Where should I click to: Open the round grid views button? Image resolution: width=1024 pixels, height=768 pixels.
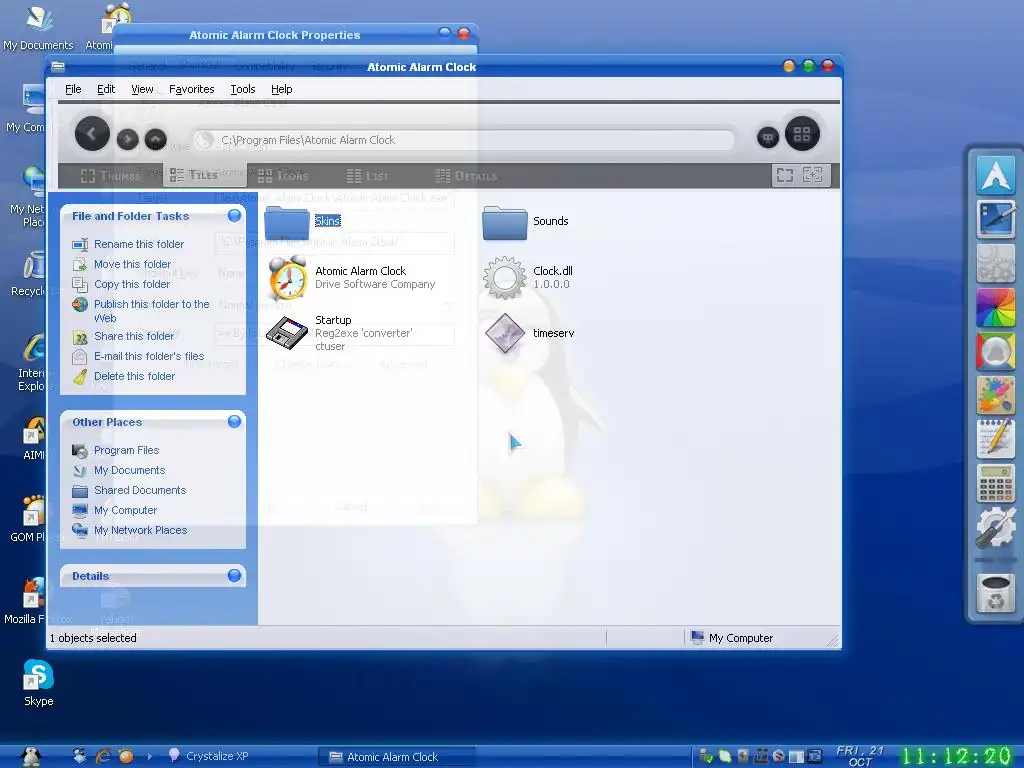point(802,134)
